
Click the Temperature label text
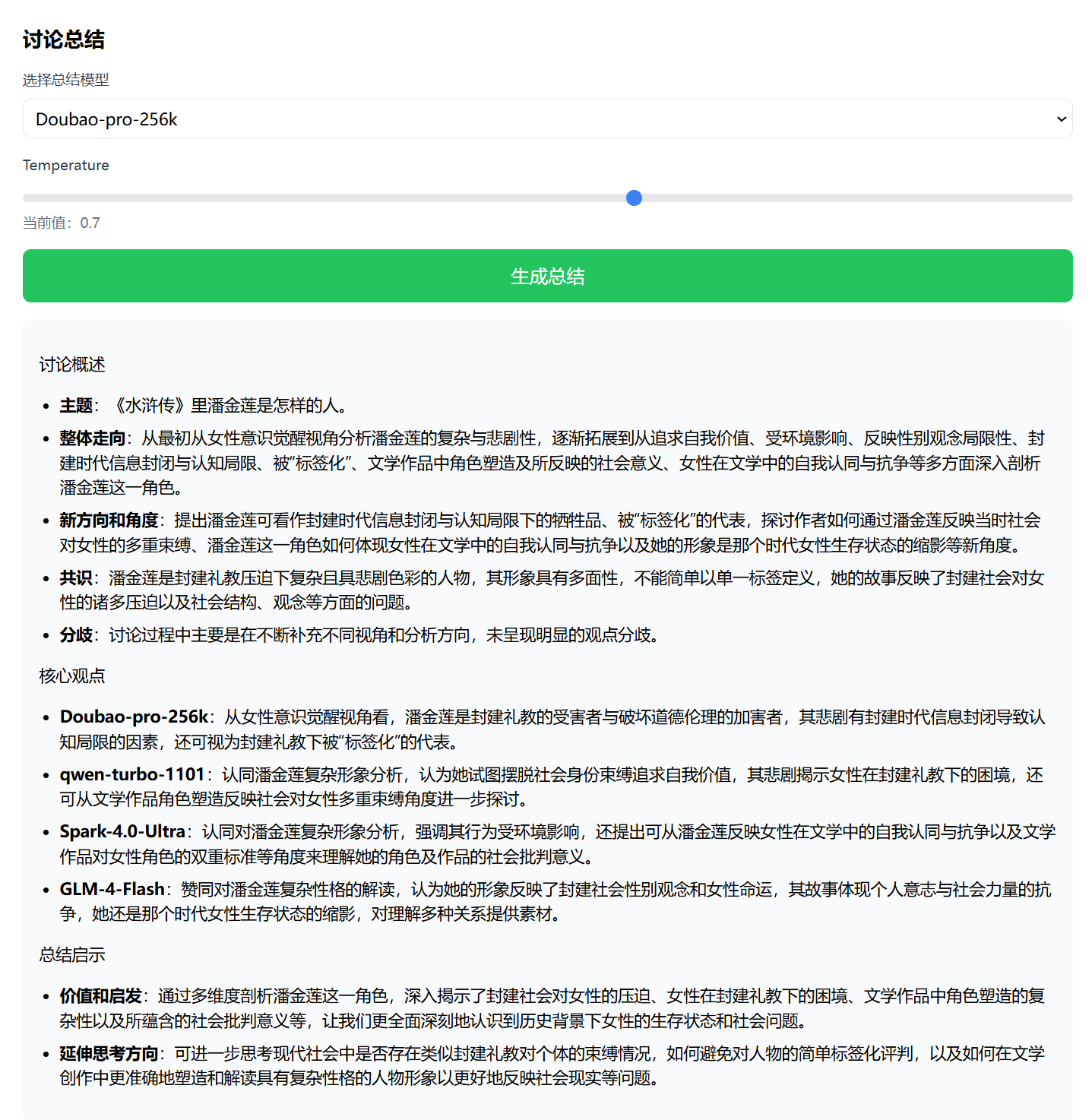click(x=66, y=166)
